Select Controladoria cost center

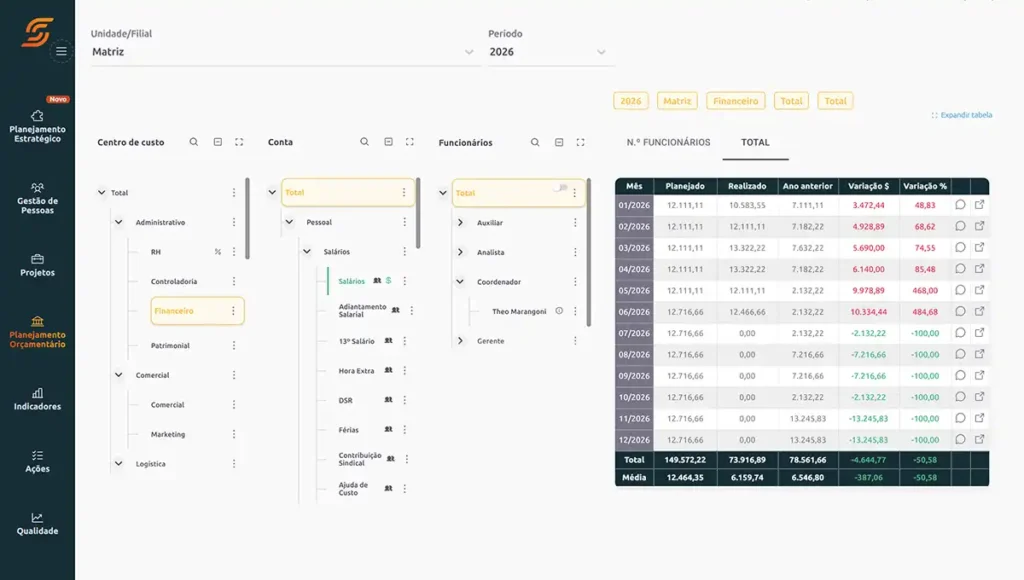pyautogui.click(x=174, y=282)
